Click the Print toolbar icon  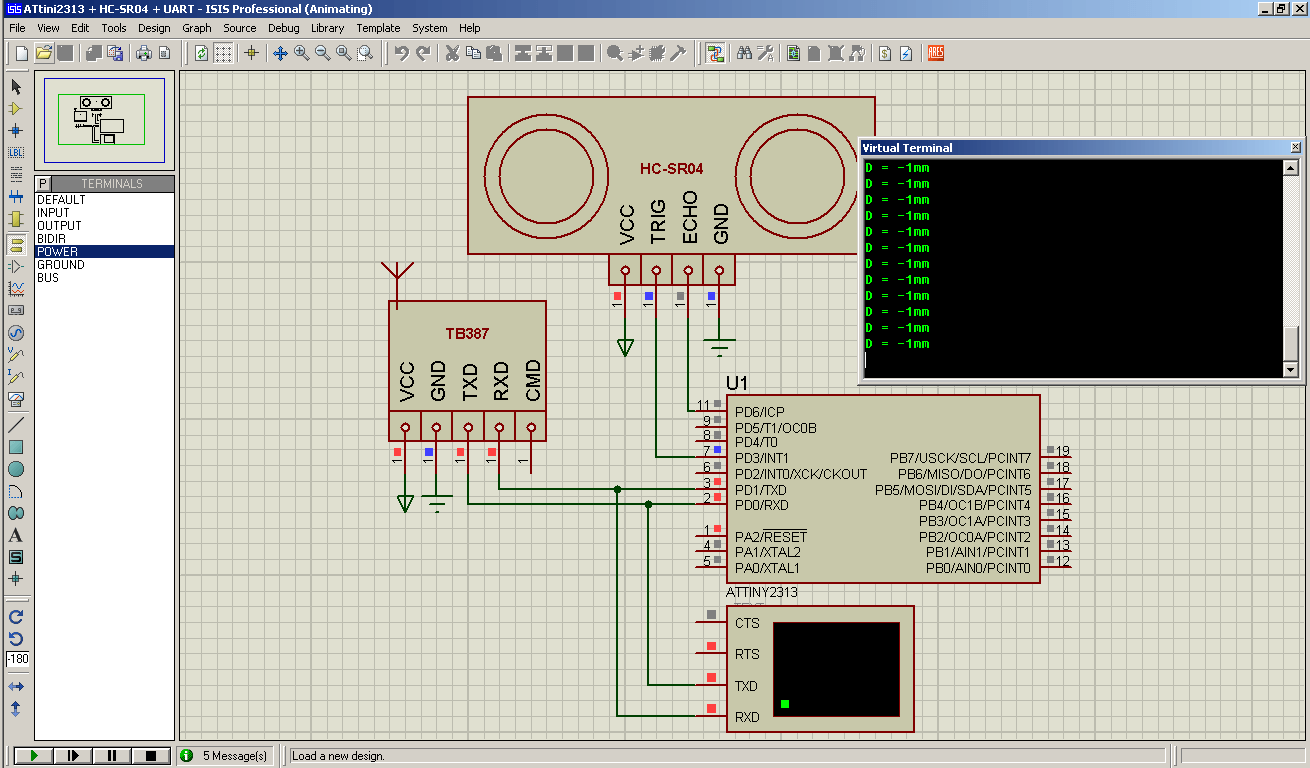click(x=143, y=53)
